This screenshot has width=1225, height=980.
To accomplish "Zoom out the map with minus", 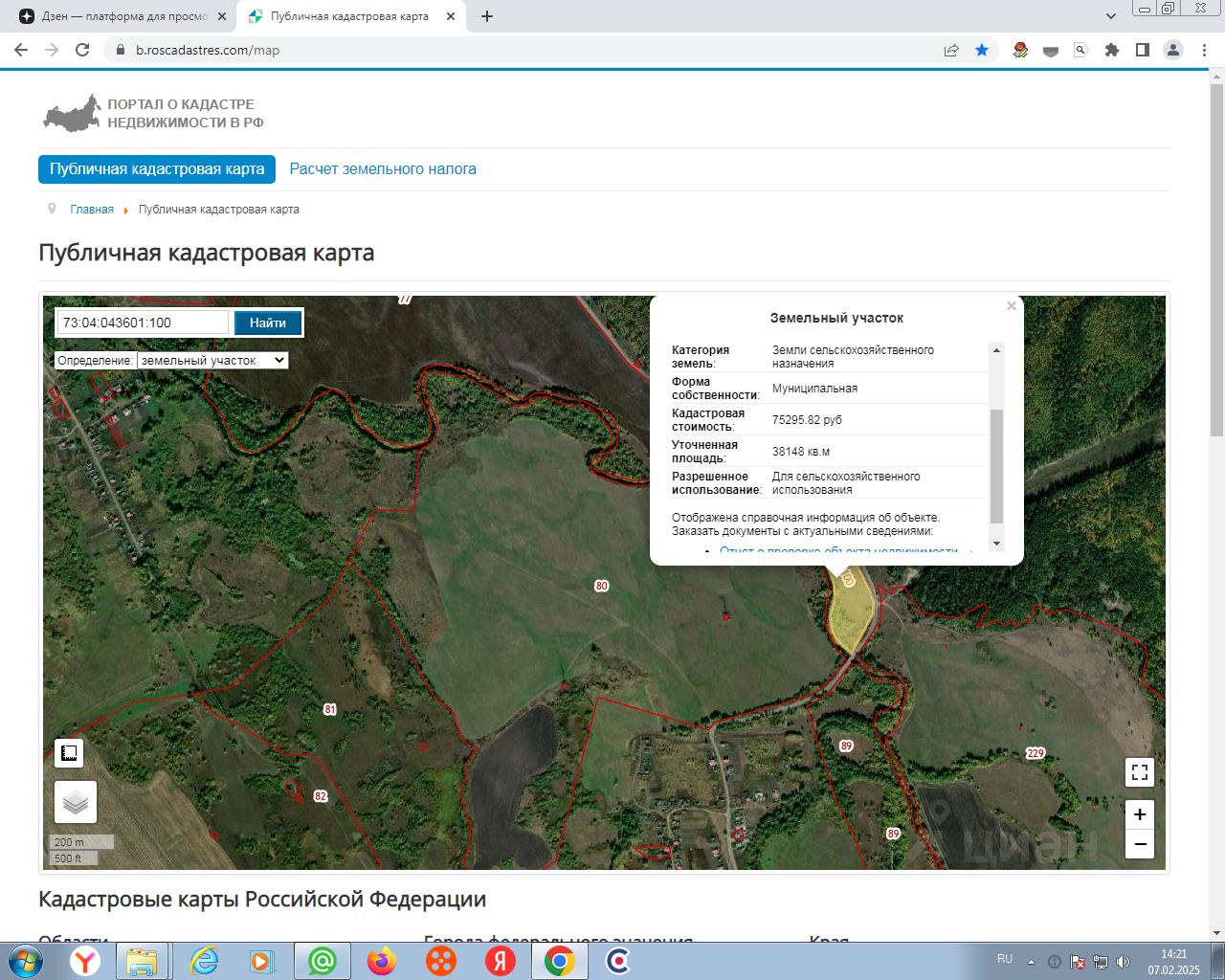I will (x=1139, y=844).
